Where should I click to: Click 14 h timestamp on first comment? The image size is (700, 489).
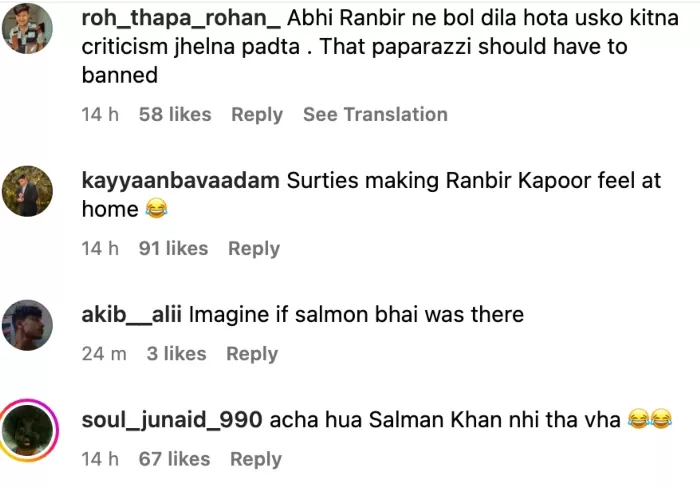[x=100, y=115]
